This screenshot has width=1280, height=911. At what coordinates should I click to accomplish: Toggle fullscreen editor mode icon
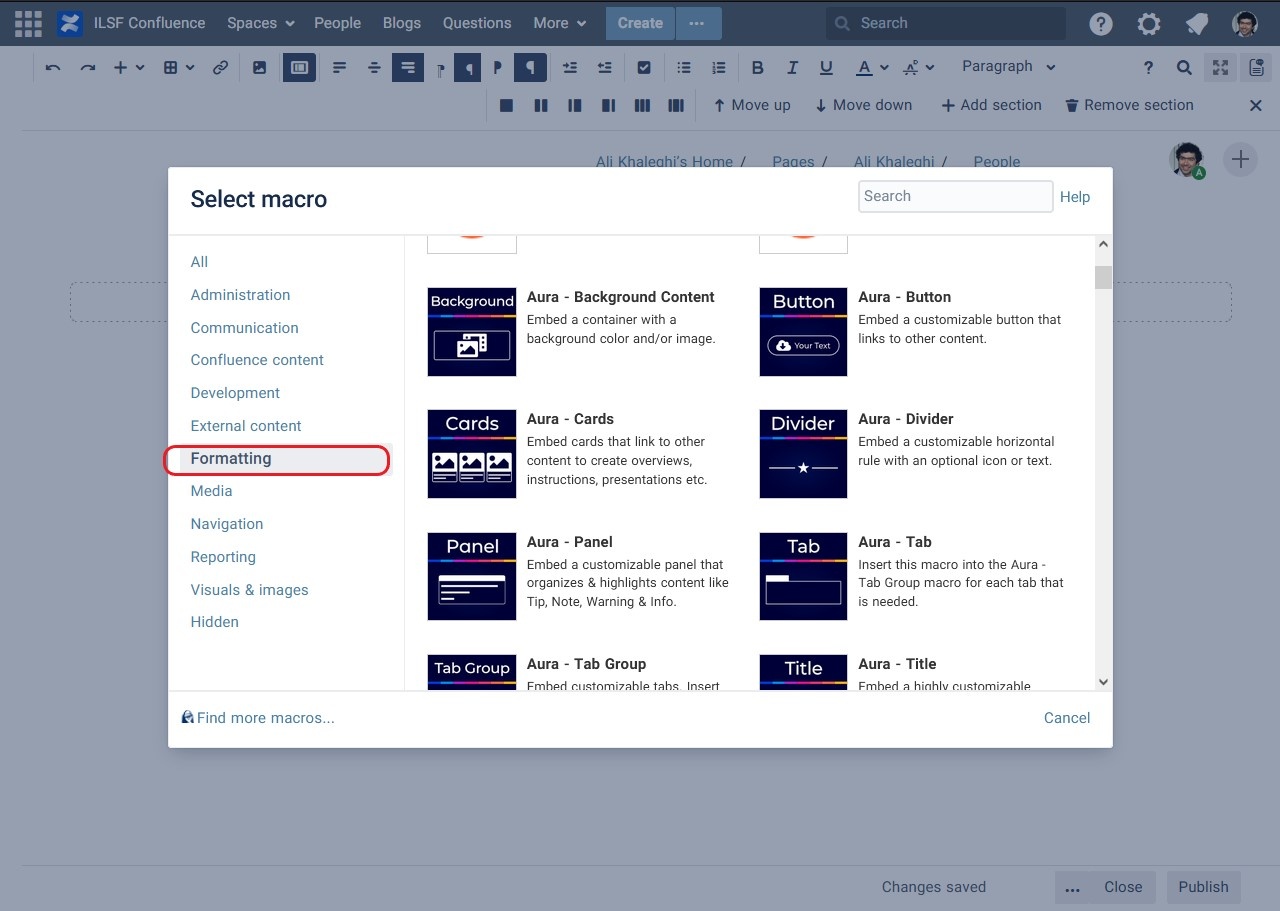pos(1220,68)
